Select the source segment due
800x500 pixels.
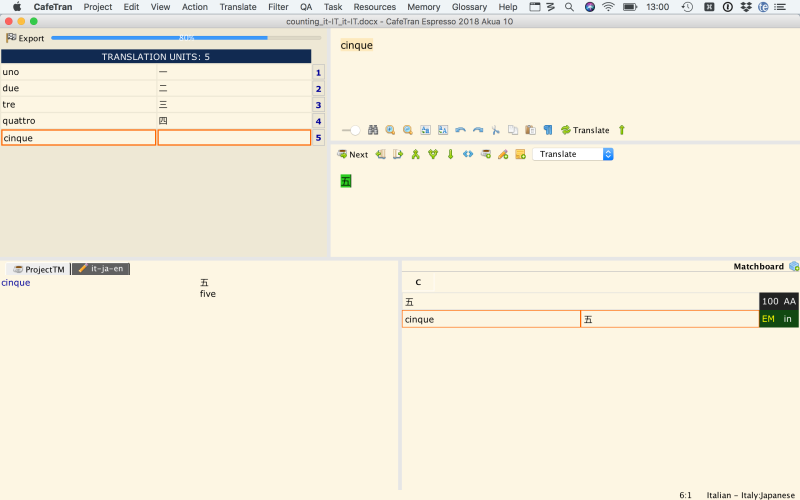click(x=79, y=88)
